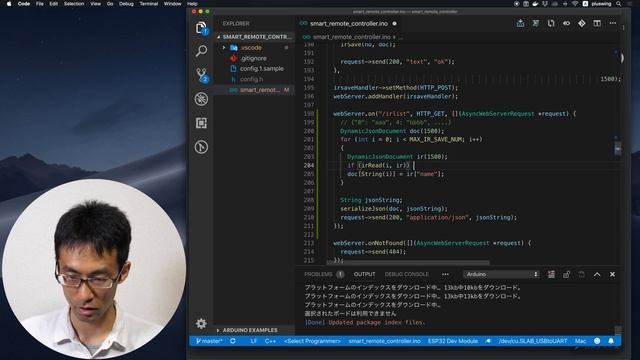Open the Explorer view in activity bar

pos(201,28)
